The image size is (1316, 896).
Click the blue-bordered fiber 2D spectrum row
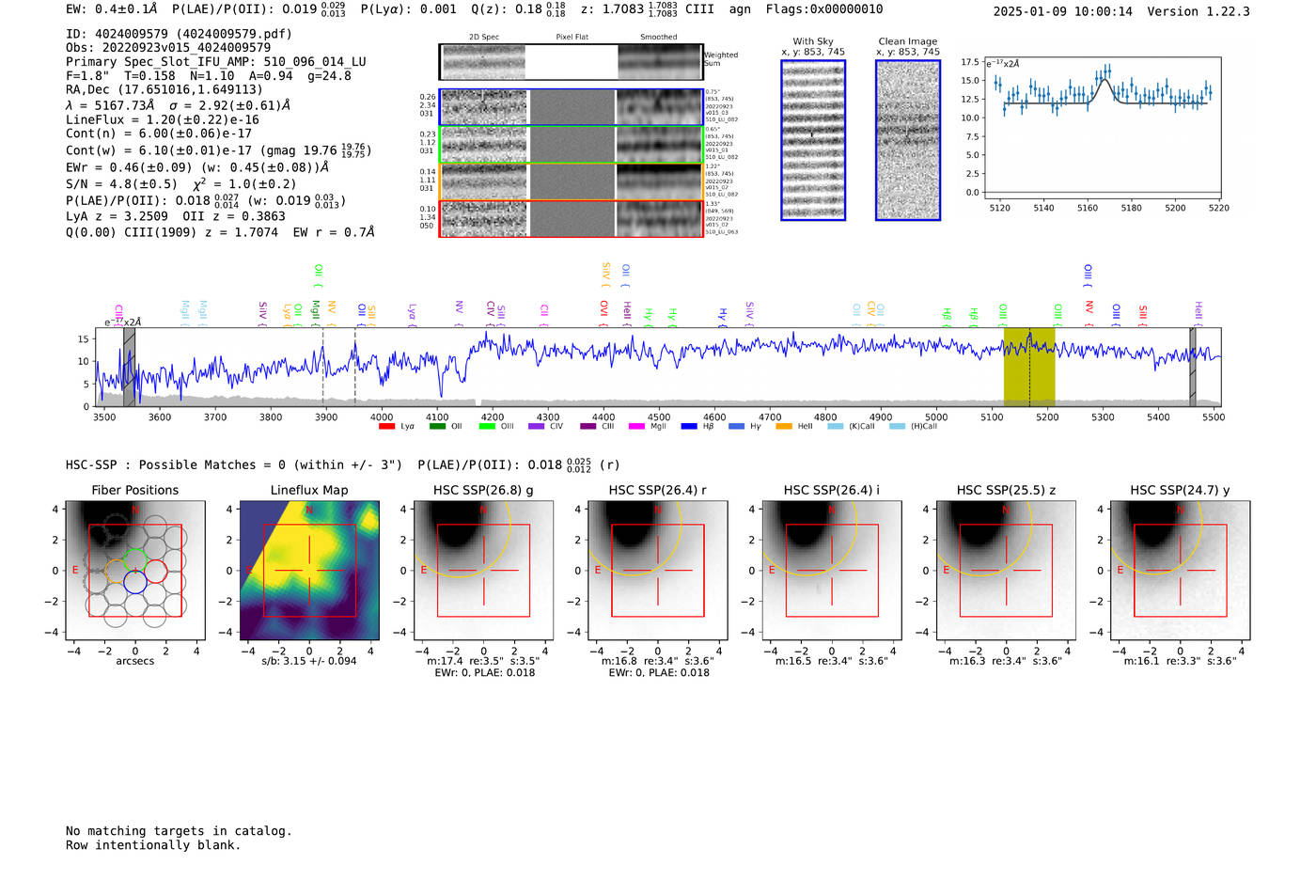[571, 107]
